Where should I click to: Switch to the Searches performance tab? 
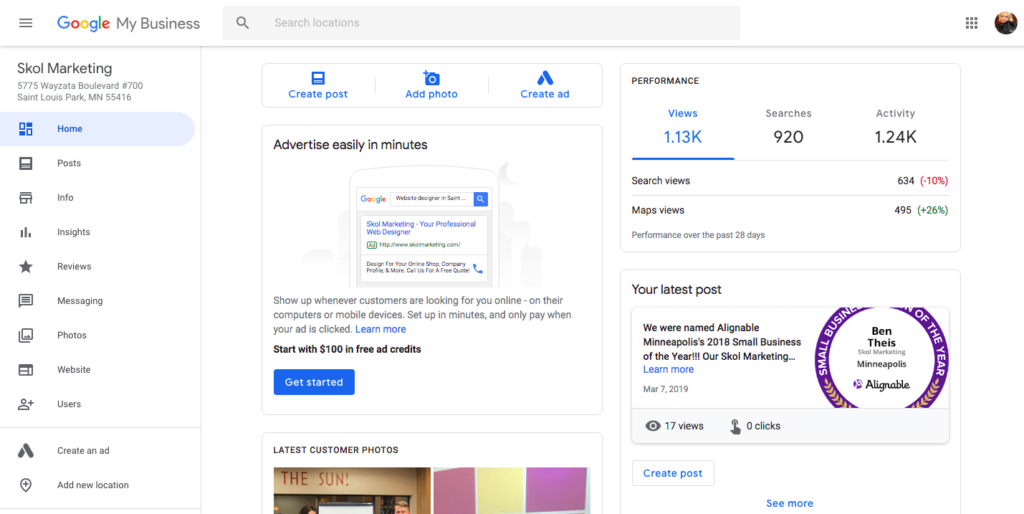(x=788, y=127)
